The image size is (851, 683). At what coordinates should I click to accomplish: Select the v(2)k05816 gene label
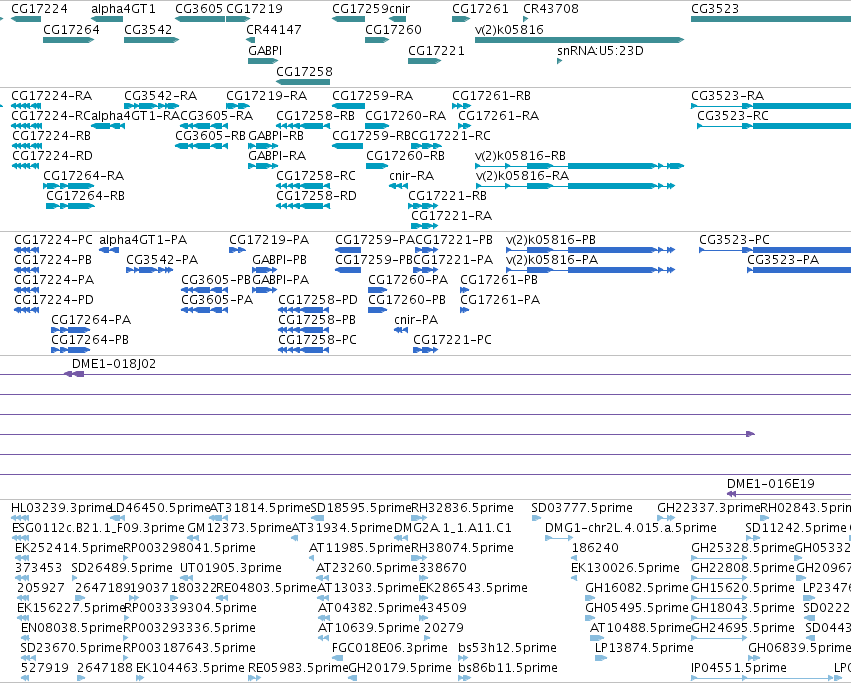[509, 29]
